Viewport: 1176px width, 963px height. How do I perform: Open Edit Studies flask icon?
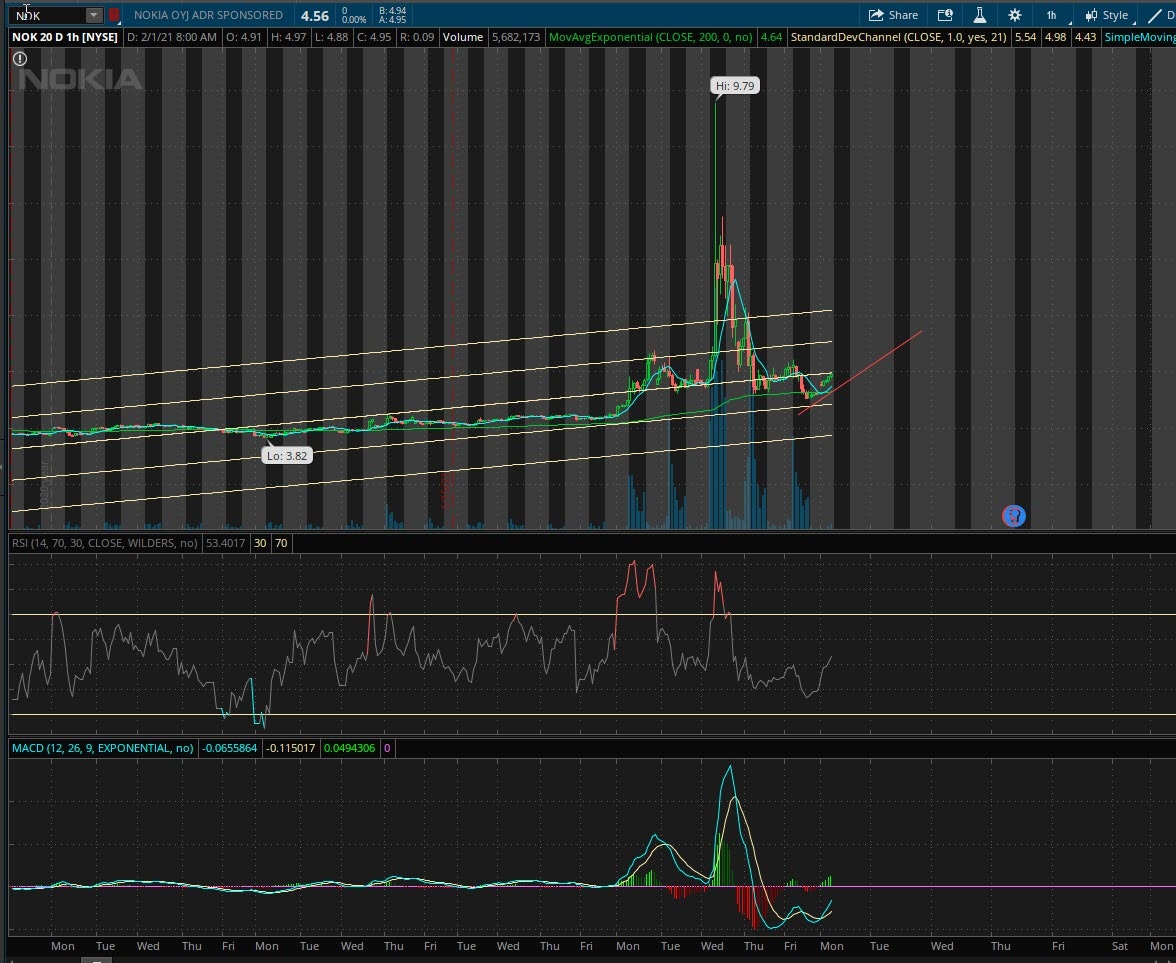[x=980, y=15]
